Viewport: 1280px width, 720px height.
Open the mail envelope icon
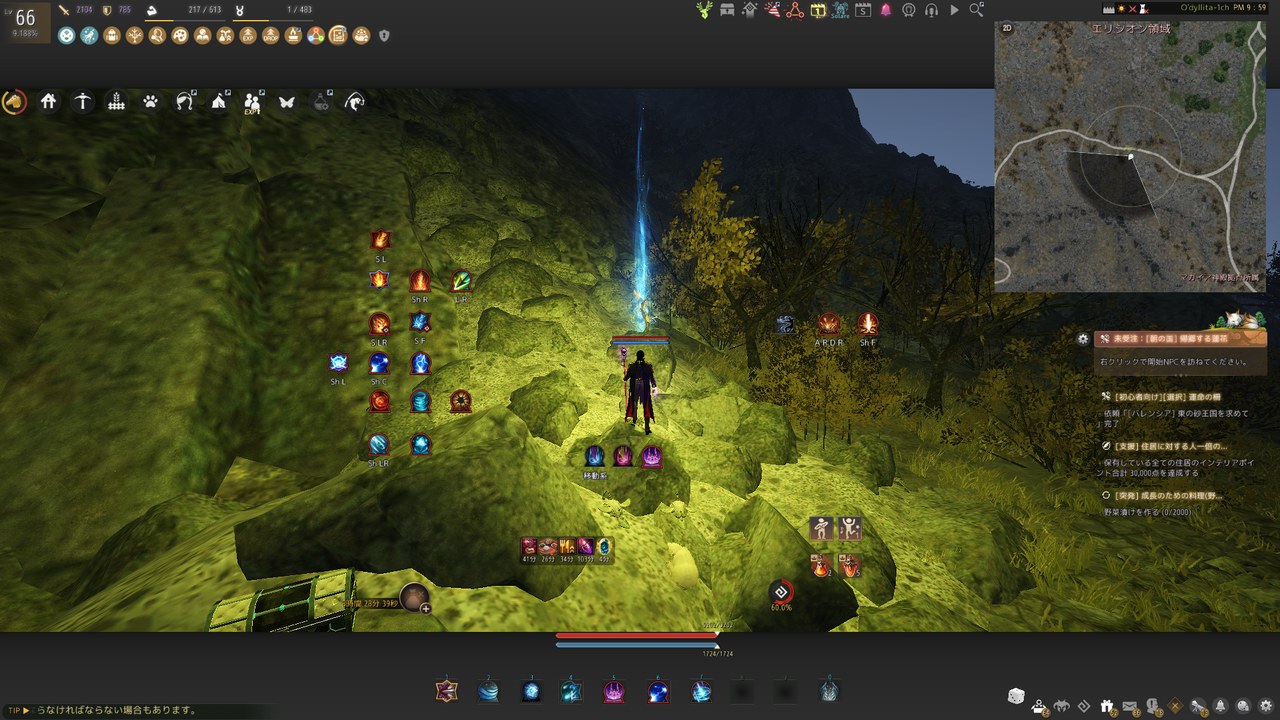coord(1129,706)
